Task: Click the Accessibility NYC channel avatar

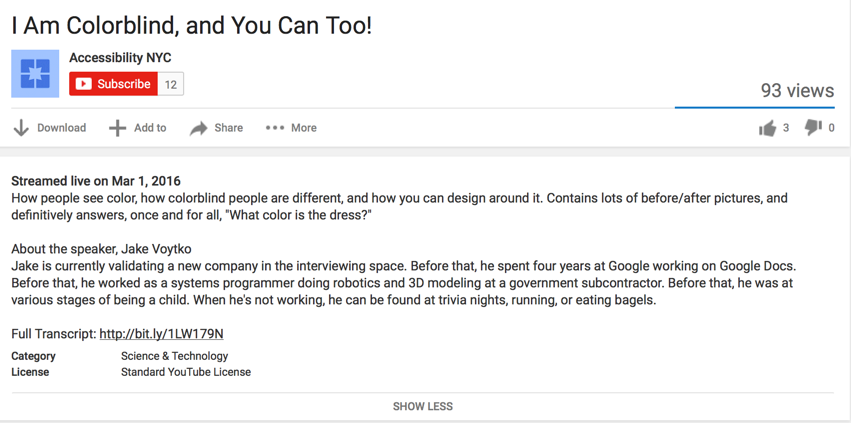Action: [35, 74]
